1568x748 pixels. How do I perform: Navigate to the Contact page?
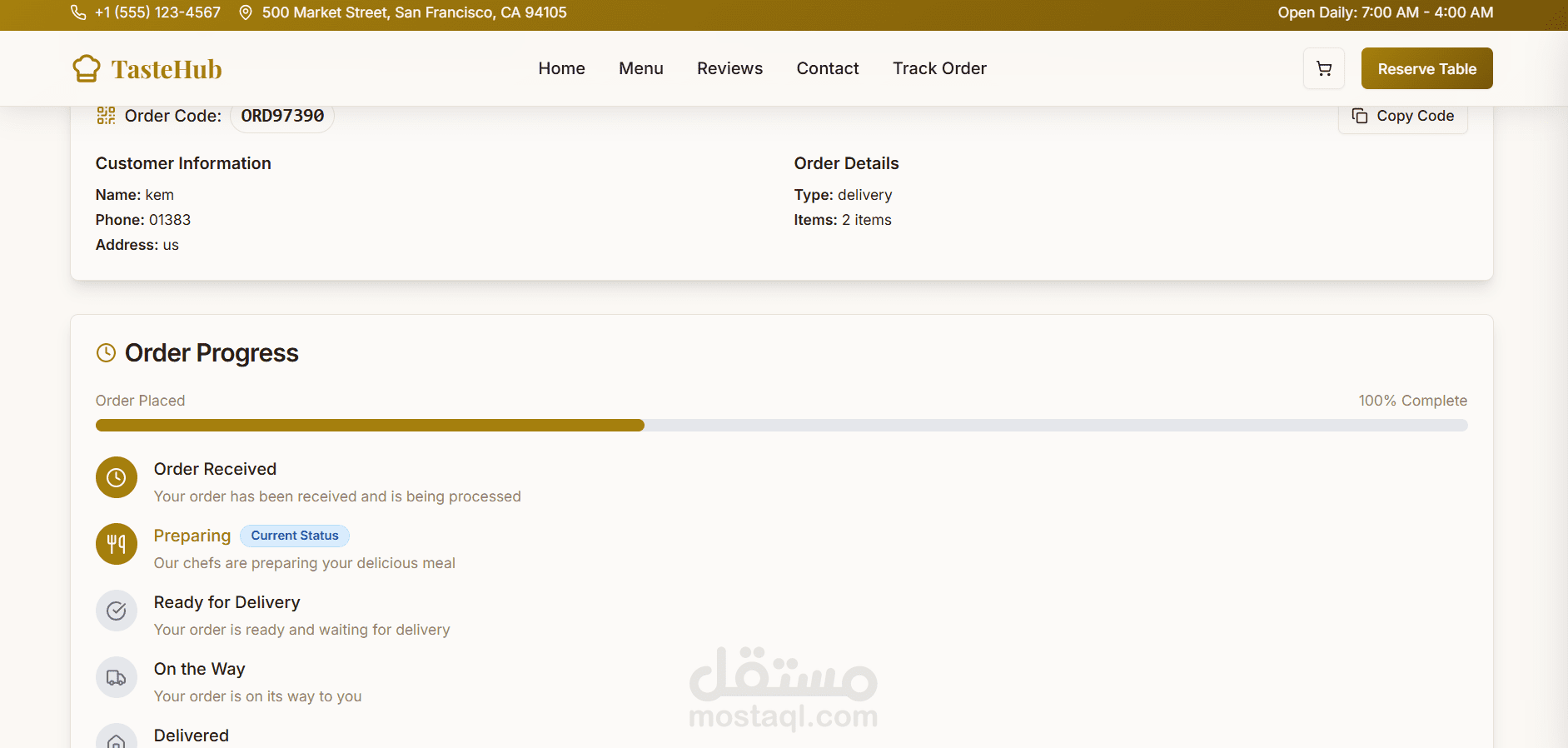click(x=828, y=68)
